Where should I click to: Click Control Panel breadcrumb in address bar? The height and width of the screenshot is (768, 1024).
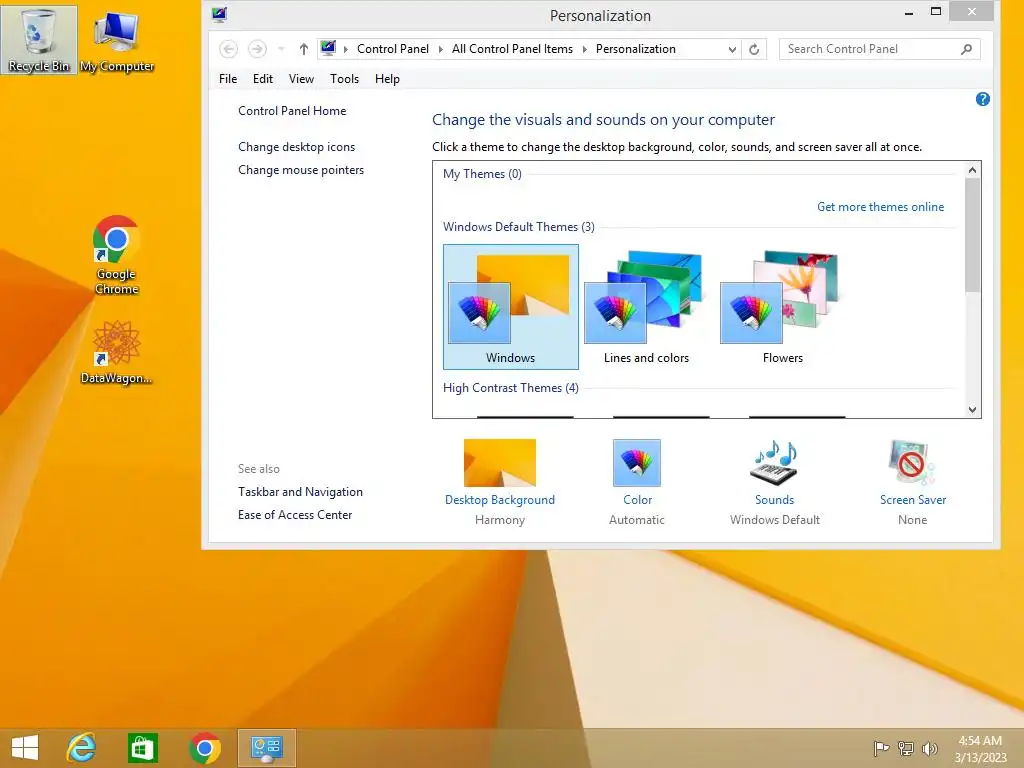[x=392, y=49]
